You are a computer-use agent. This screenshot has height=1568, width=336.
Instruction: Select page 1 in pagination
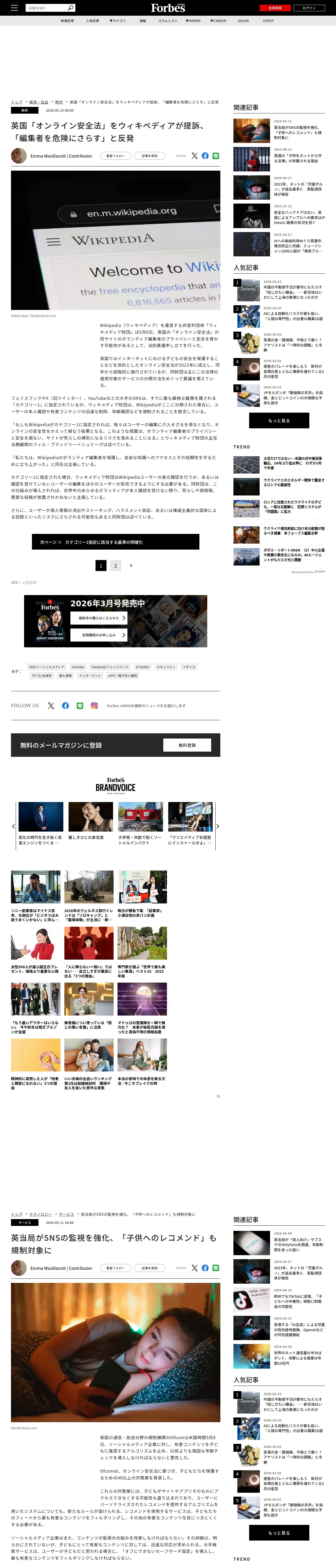coord(101,566)
